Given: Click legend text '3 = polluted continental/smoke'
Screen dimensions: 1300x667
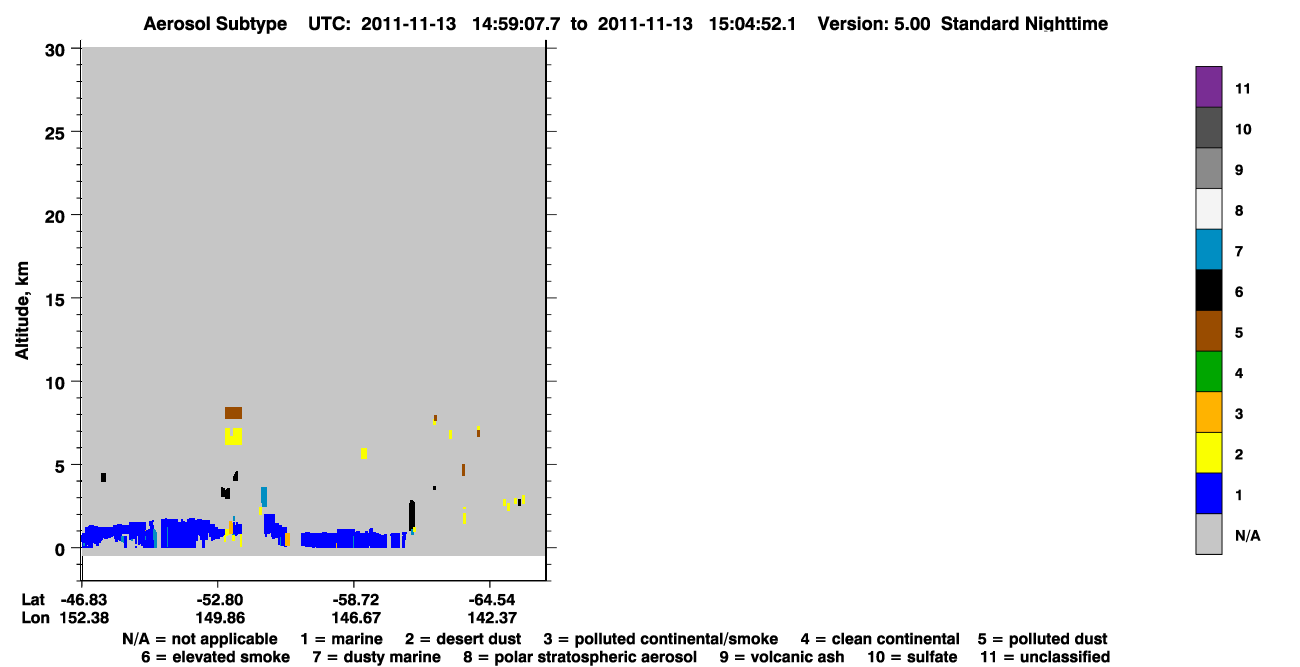Looking at the screenshot, I should click(x=661, y=639).
